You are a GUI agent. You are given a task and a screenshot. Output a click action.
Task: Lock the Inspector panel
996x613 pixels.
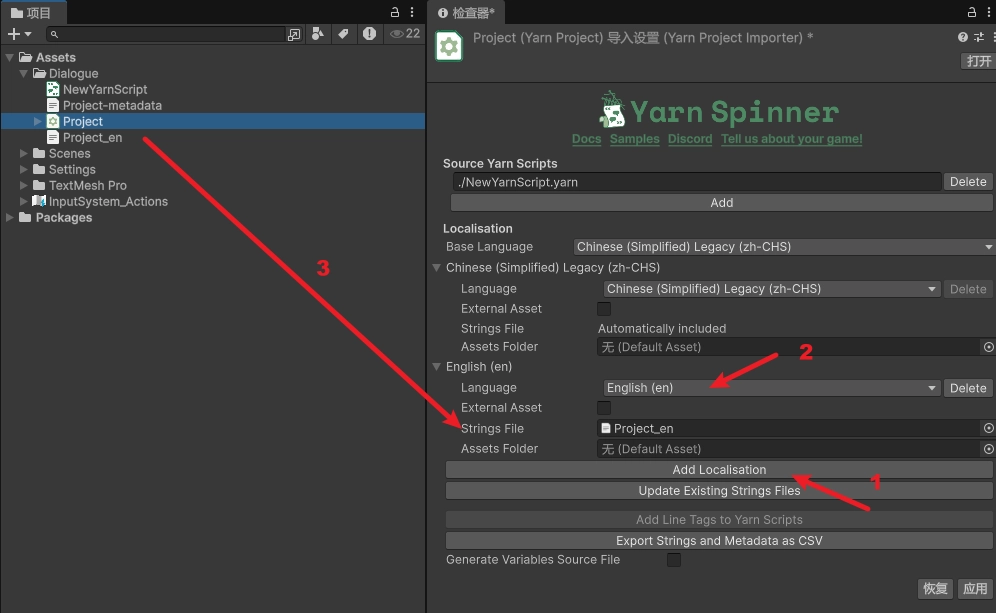pyautogui.click(x=971, y=12)
